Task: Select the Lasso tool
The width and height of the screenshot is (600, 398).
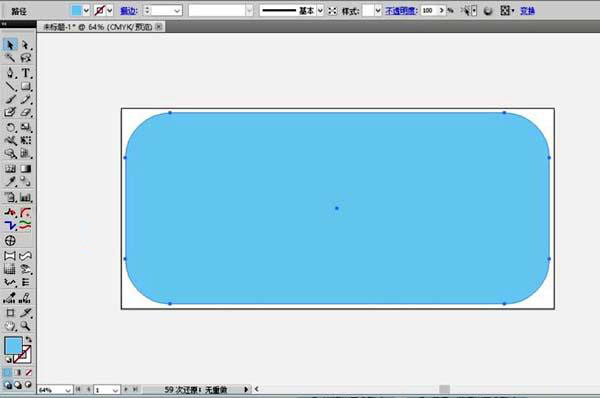Action: pos(26,58)
